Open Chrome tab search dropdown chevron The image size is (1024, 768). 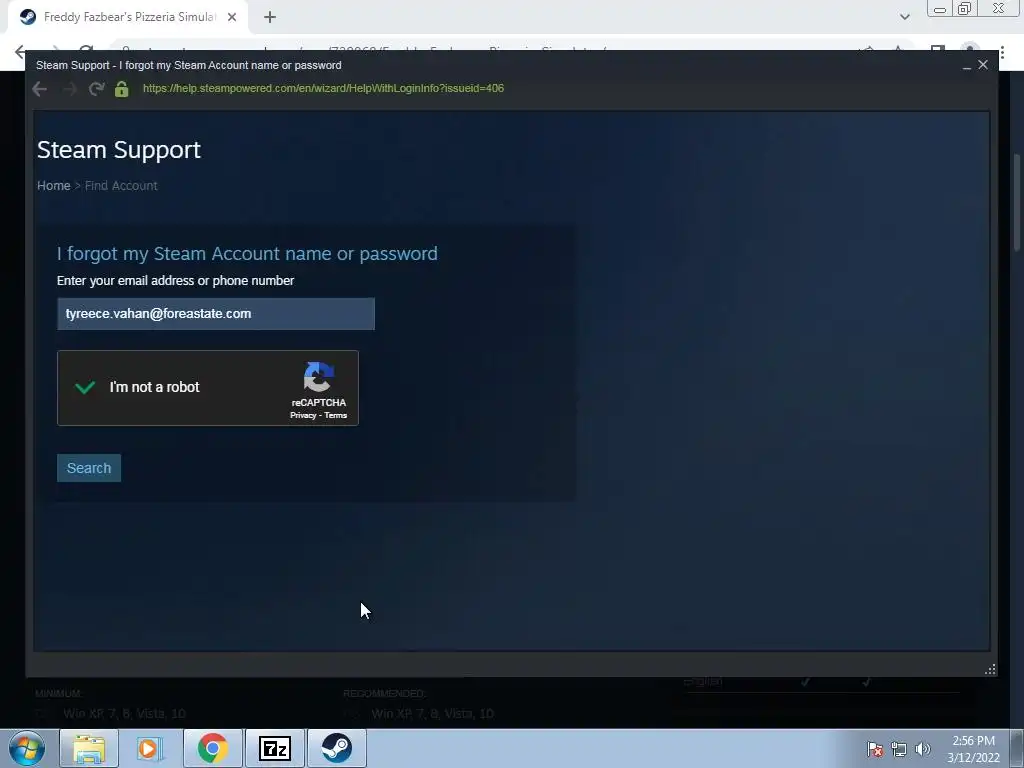(904, 17)
